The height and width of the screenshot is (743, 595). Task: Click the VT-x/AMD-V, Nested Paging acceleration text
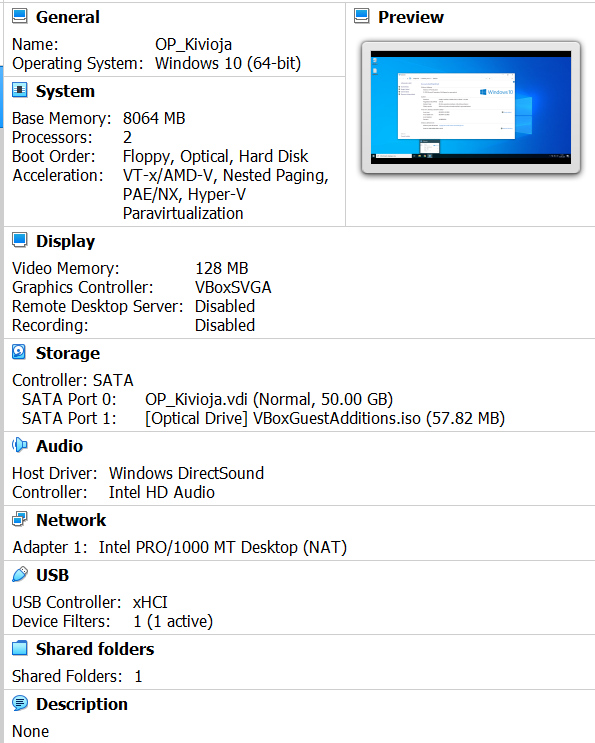click(x=225, y=175)
